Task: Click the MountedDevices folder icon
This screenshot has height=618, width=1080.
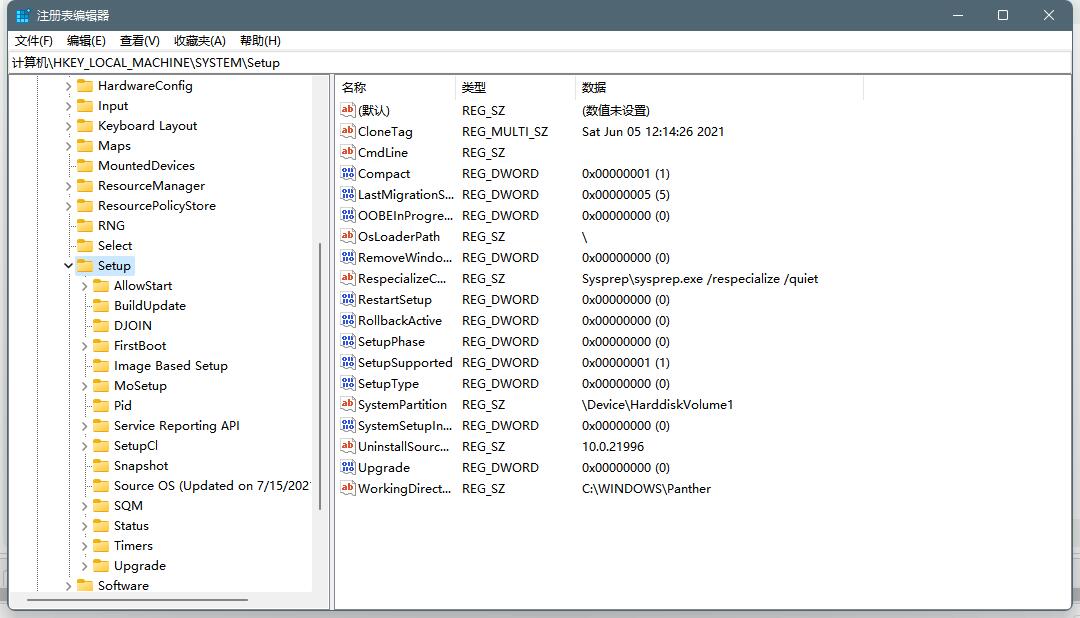Action: (x=85, y=165)
